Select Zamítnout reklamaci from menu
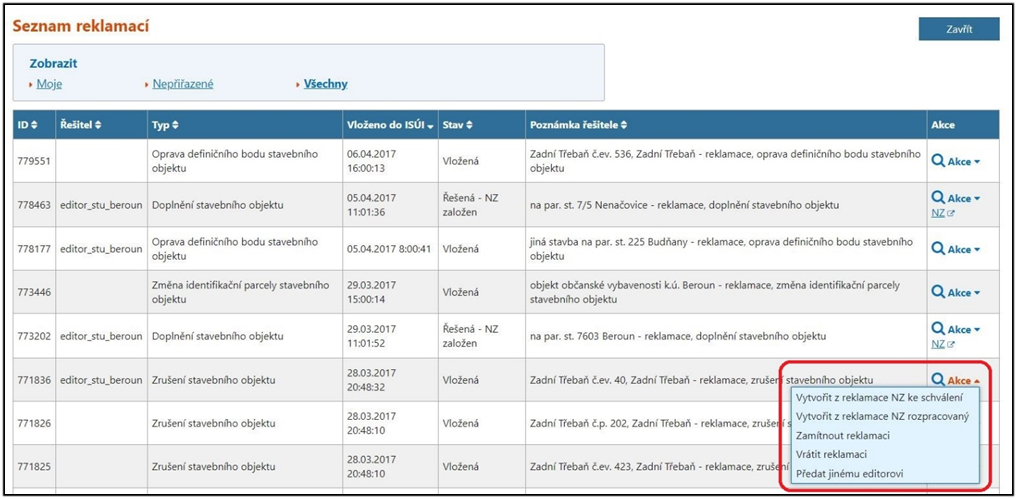 coord(842,435)
